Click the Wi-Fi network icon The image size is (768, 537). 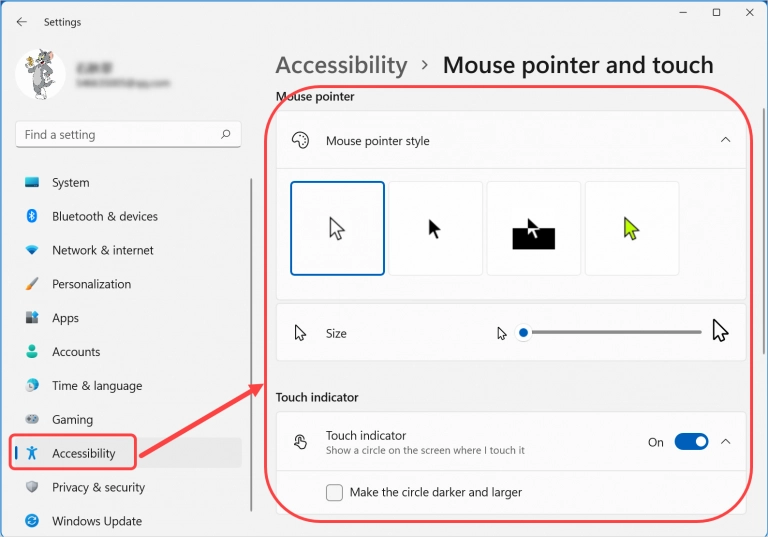tap(32, 250)
